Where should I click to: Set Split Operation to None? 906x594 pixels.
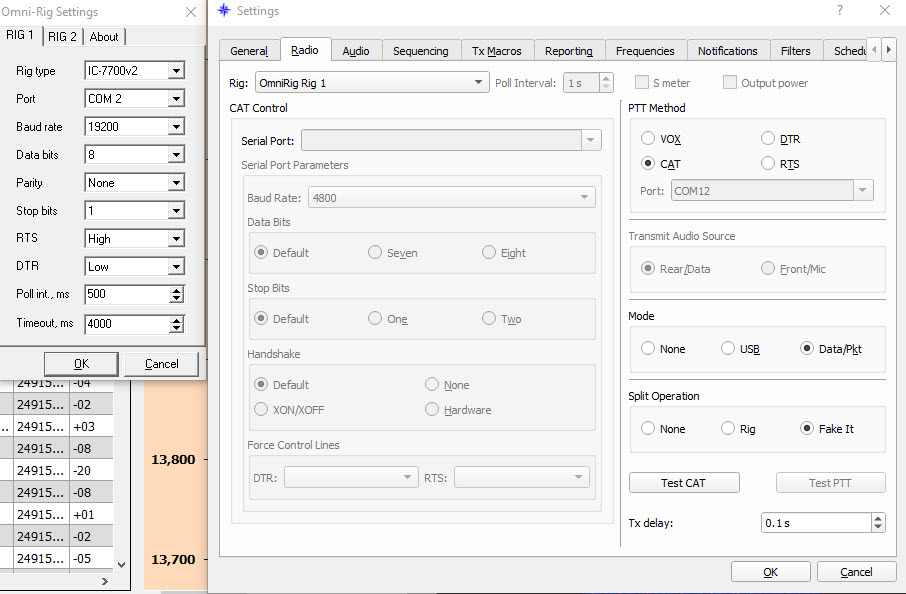pos(648,428)
